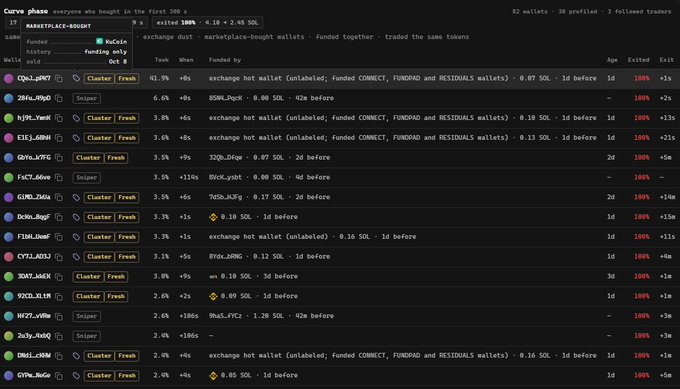The width and height of the screenshot is (680, 389).
Task: Sort table by the Exited column
Action: click(638, 60)
